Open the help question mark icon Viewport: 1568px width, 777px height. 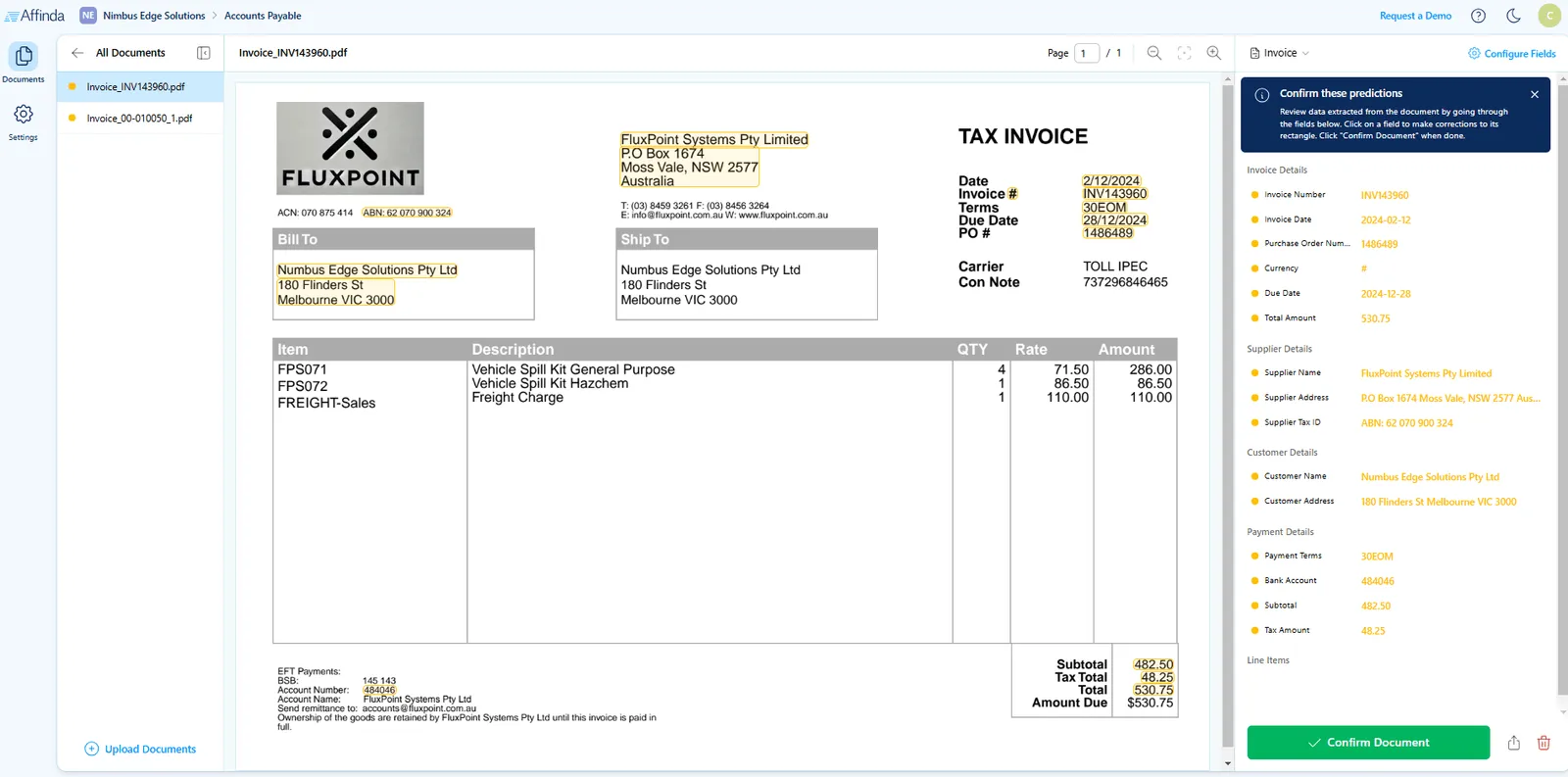click(x=1478, y=16)
